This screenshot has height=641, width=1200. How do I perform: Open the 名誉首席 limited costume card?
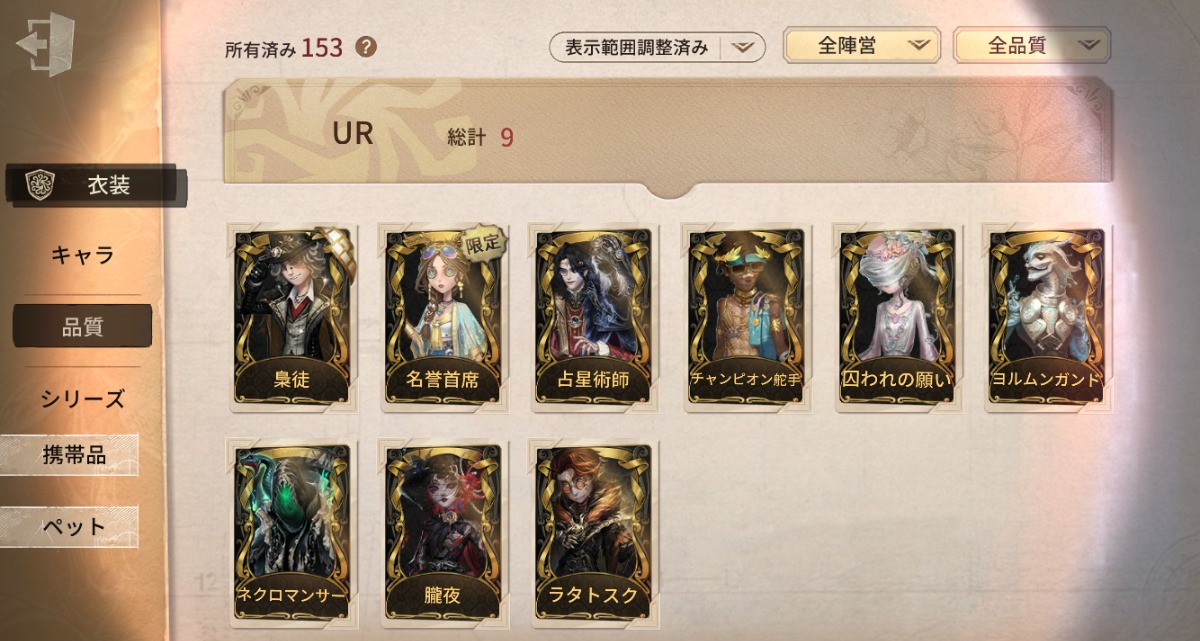tap(444, 316)
